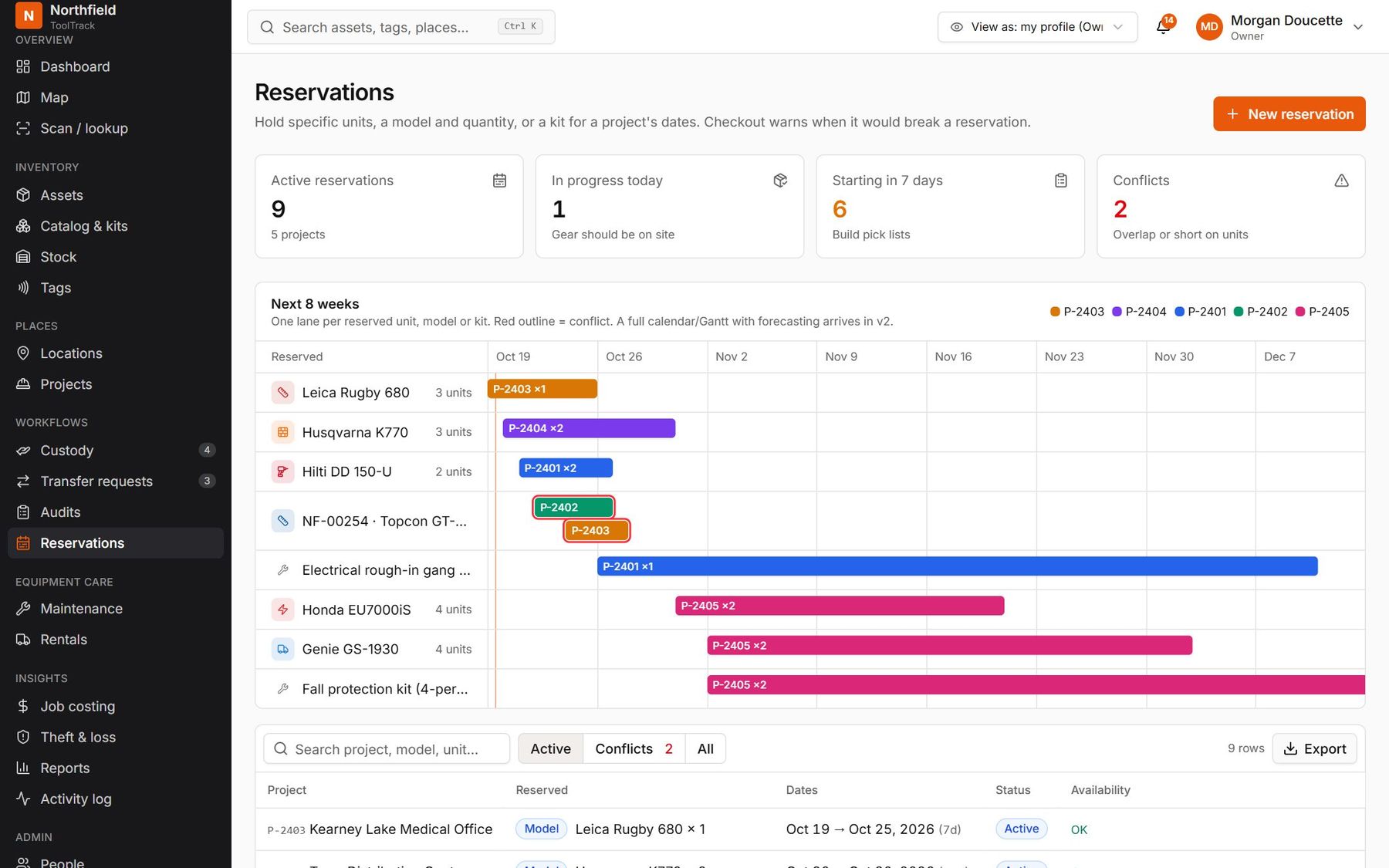Viewport: 1389px width, 868px height.
Task: Open Maintenance page
Action: click(116, 609)
